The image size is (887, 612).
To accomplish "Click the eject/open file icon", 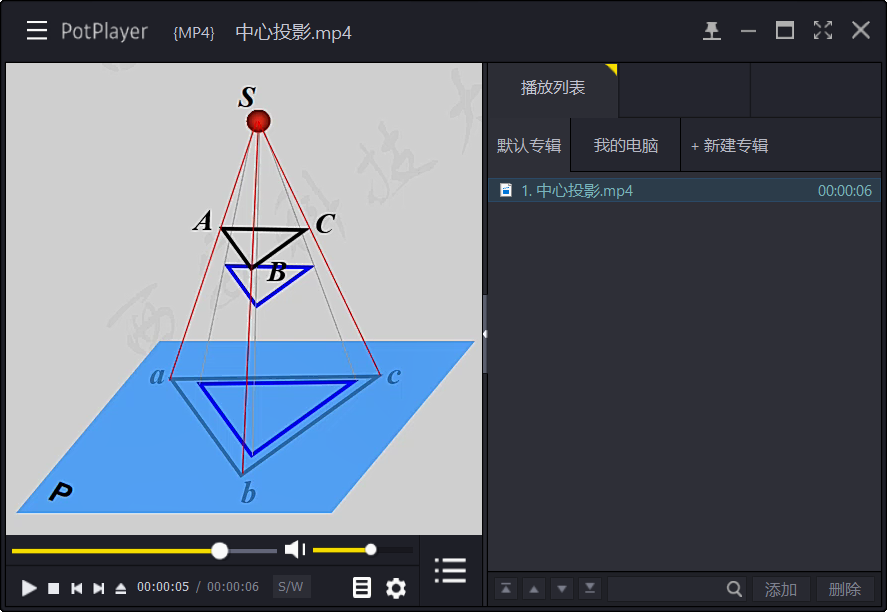I will 120,588.
